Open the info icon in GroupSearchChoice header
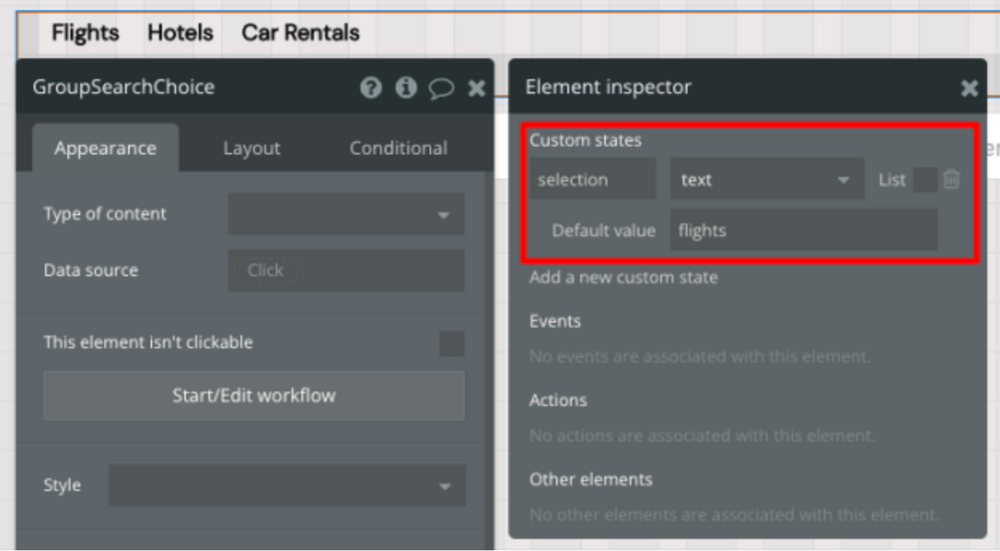 pos(406,88)
